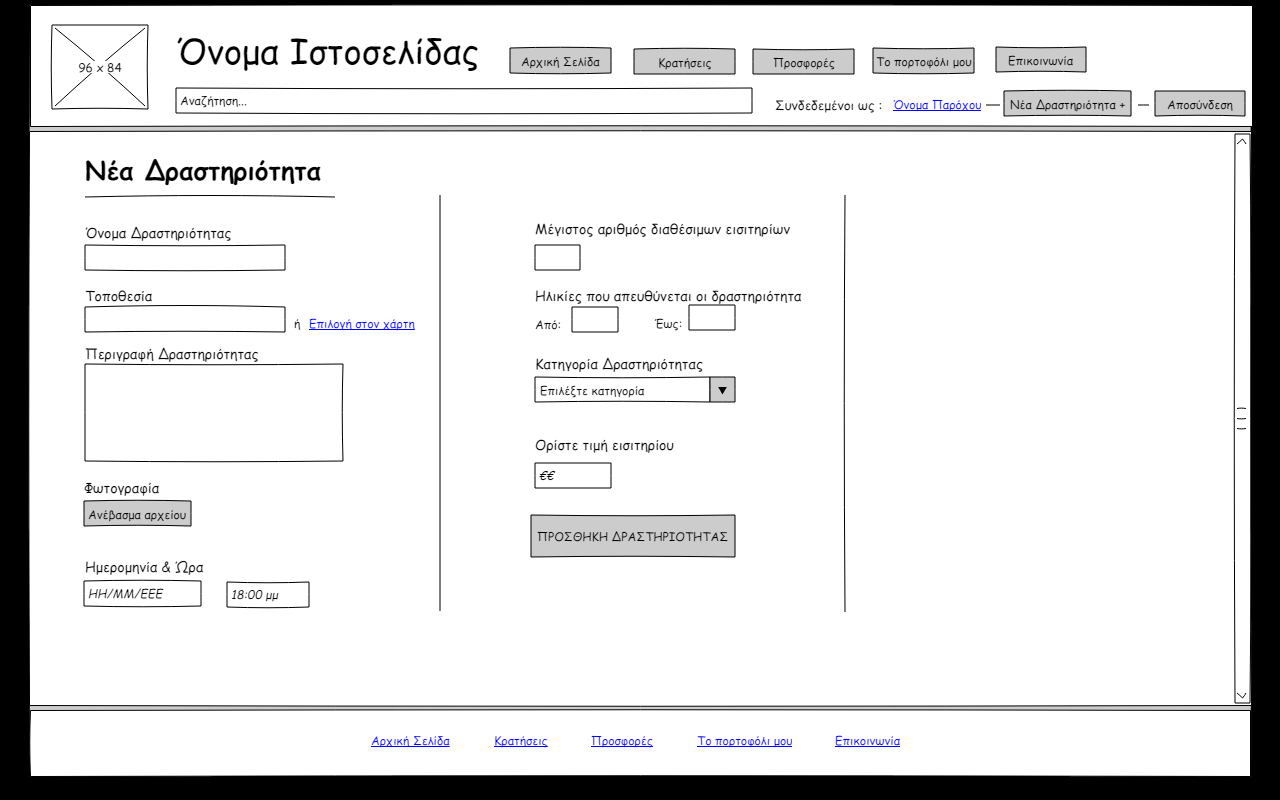Open the footer Κρατήσεις link
The height and width of the screenshot is (800, 1280).
pyautogui.click(x=521, y=741)
